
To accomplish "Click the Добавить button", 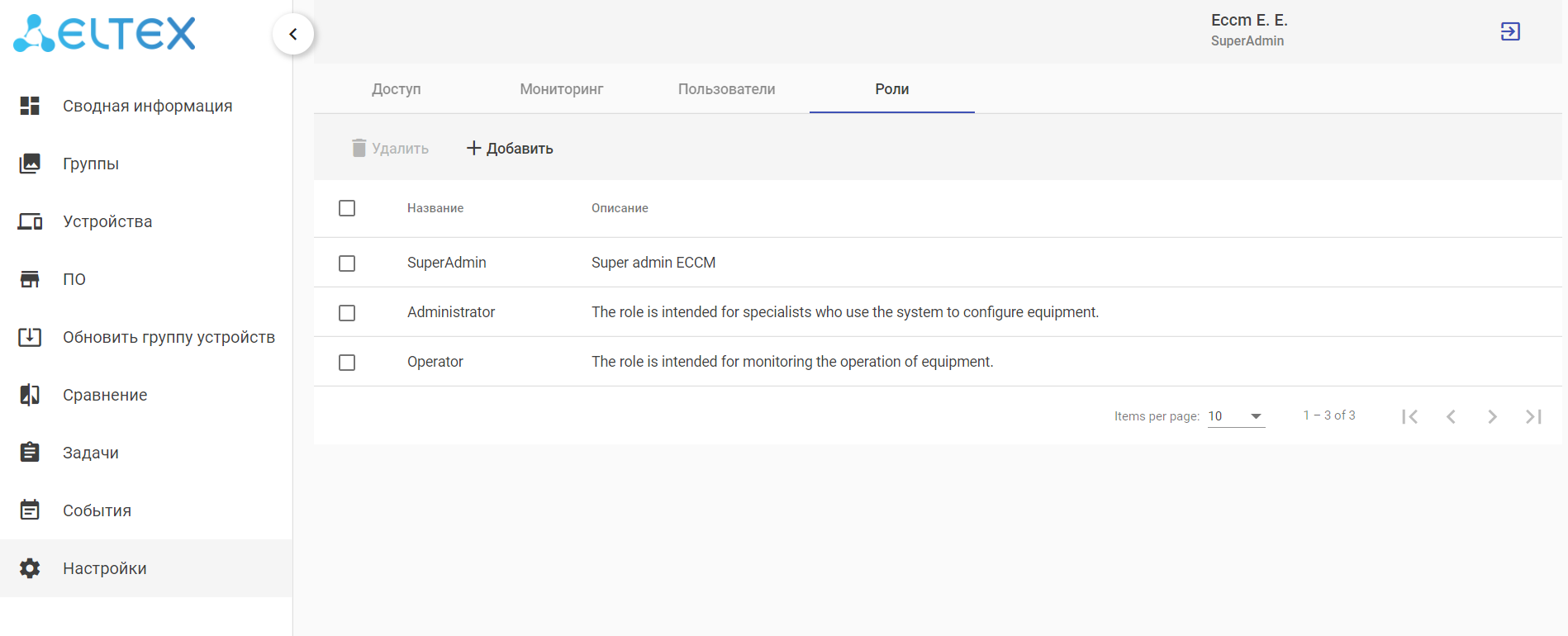I will coord(510,149).
